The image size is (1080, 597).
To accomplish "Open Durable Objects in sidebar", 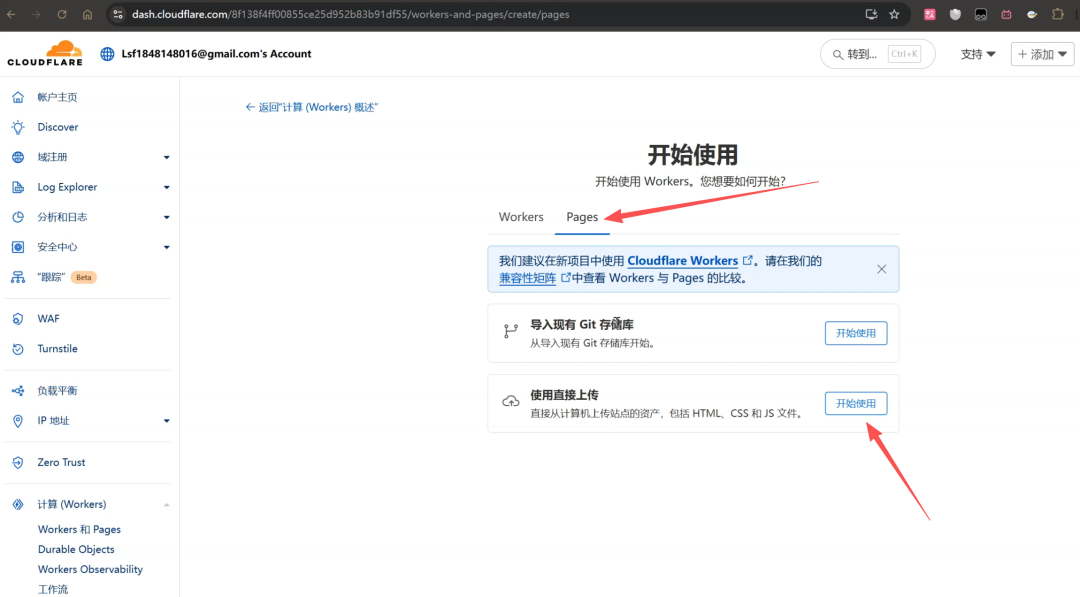I will [76, 549].
